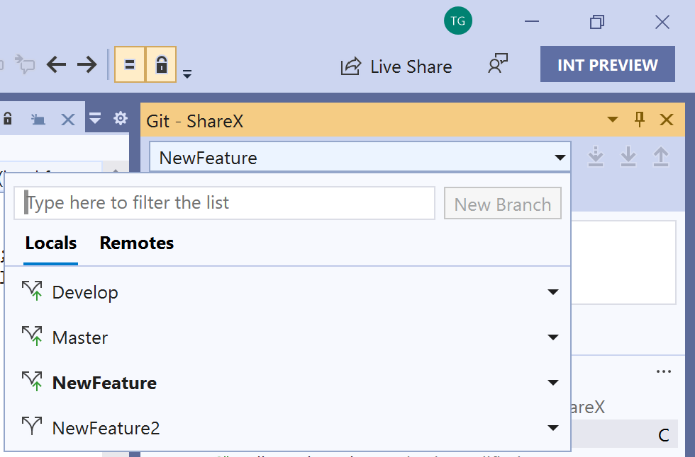Select the NewFeature2 branch

coord(287,428)
